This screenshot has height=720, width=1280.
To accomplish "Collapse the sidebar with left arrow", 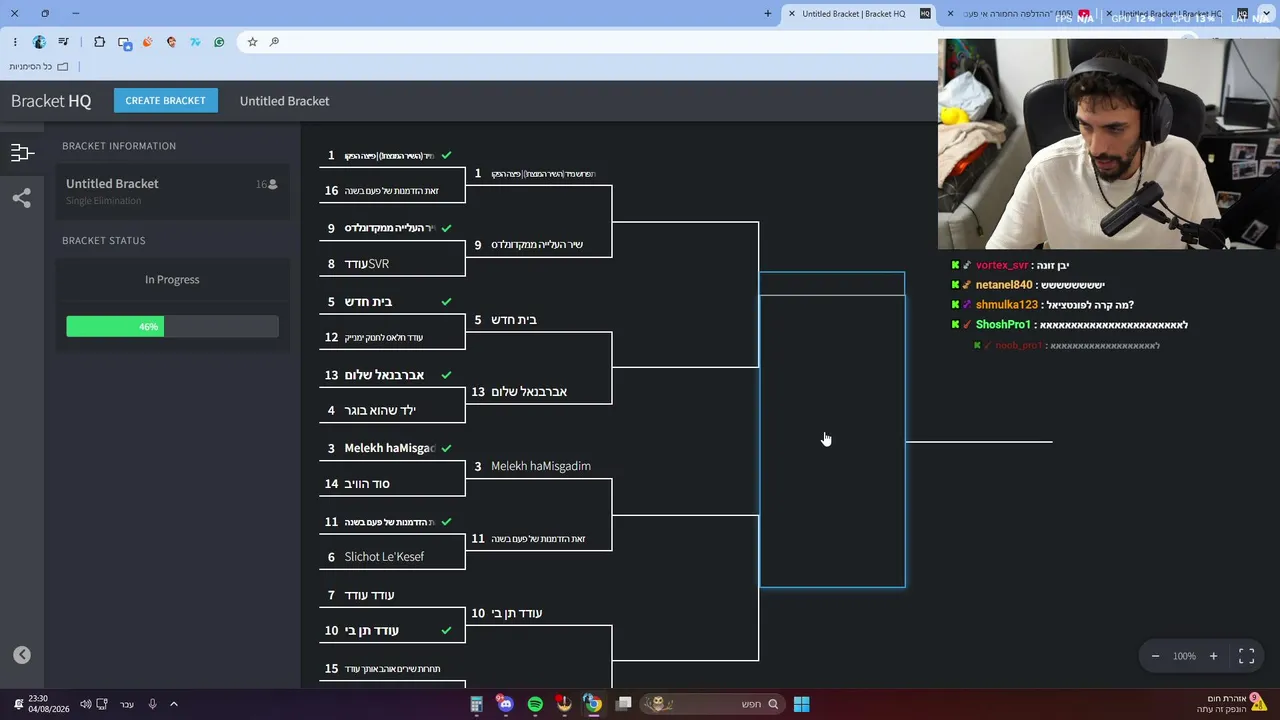I will pos(22,655).
